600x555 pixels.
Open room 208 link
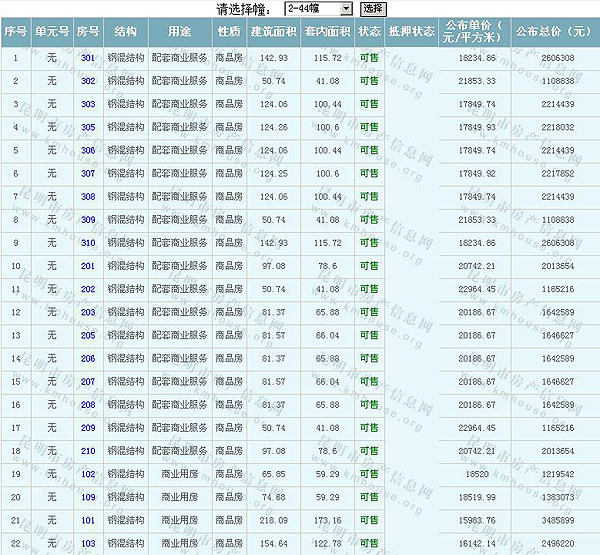(x=88, y=404)
